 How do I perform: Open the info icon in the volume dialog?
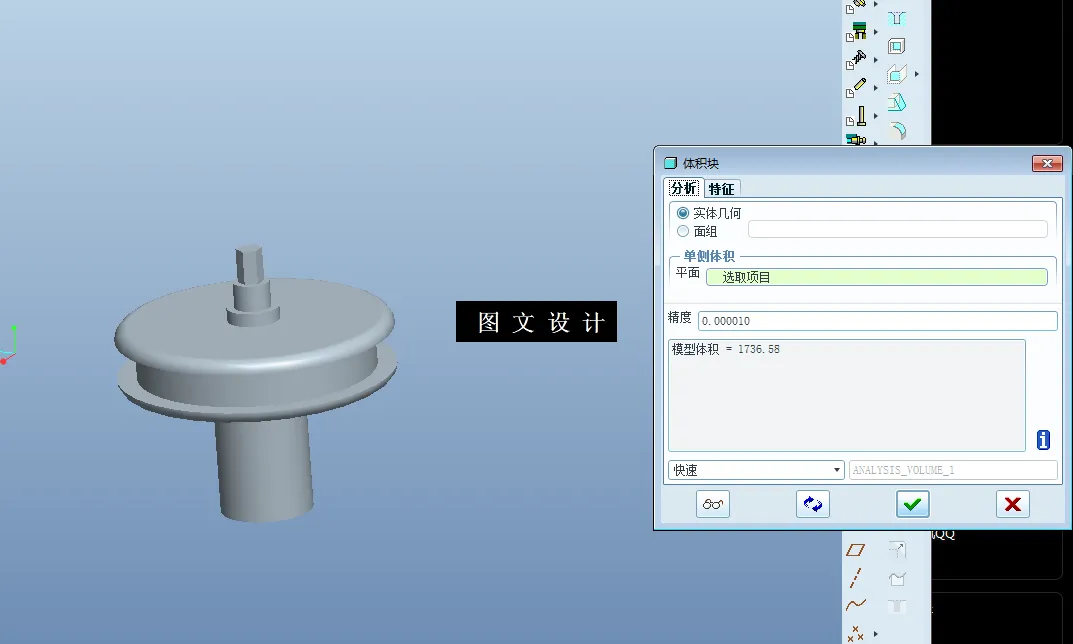[x=1042, y=439]
